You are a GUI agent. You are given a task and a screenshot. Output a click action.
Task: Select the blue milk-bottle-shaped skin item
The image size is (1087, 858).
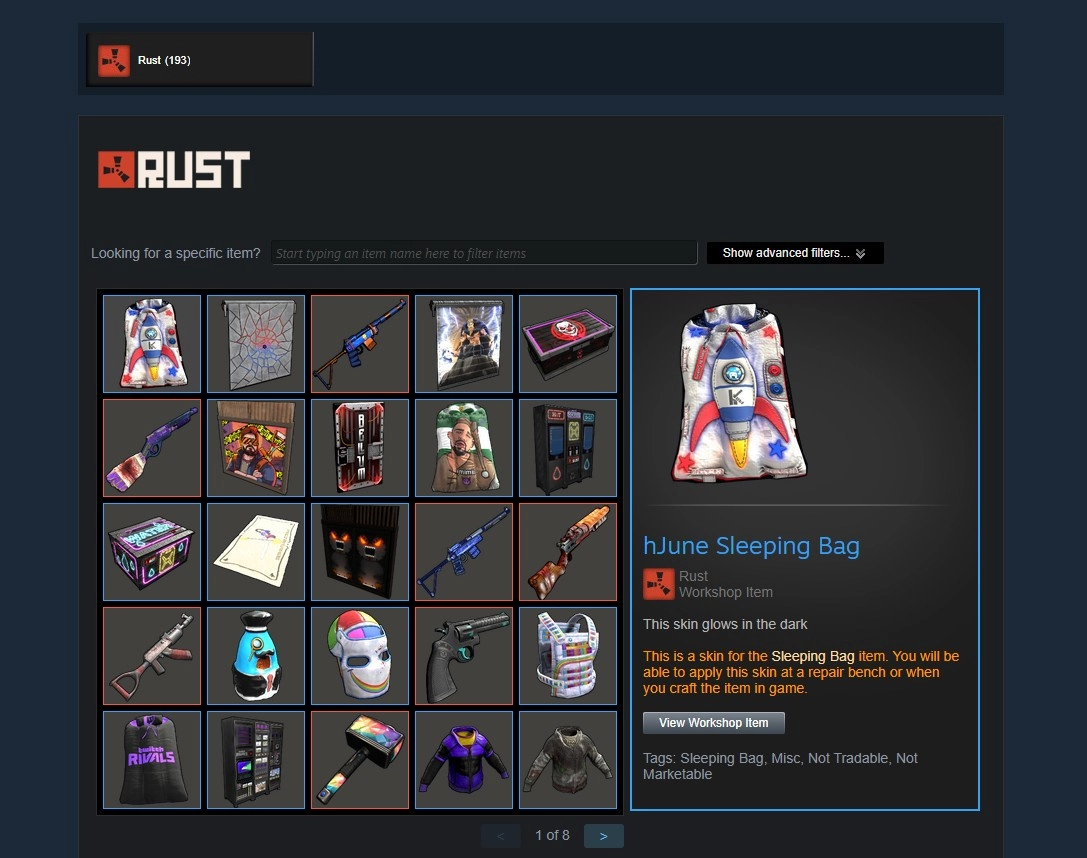coord(256,656)
